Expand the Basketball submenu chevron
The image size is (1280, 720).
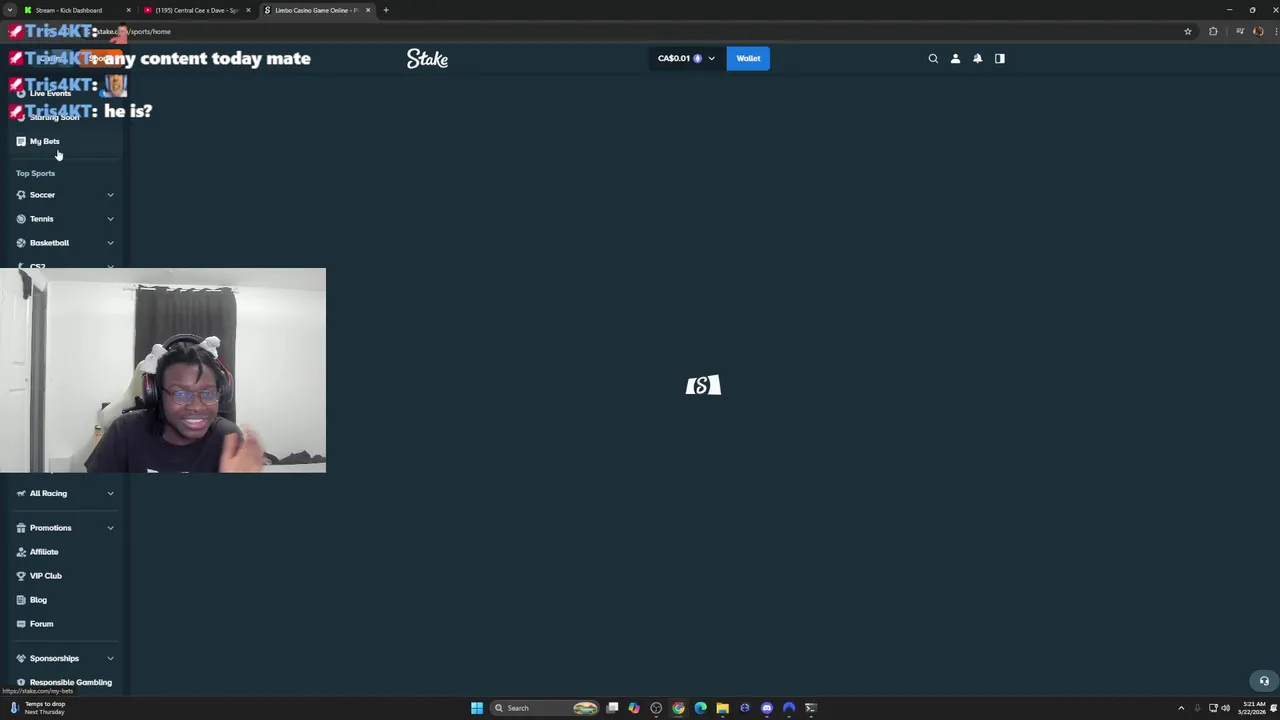tap(110, 243)
